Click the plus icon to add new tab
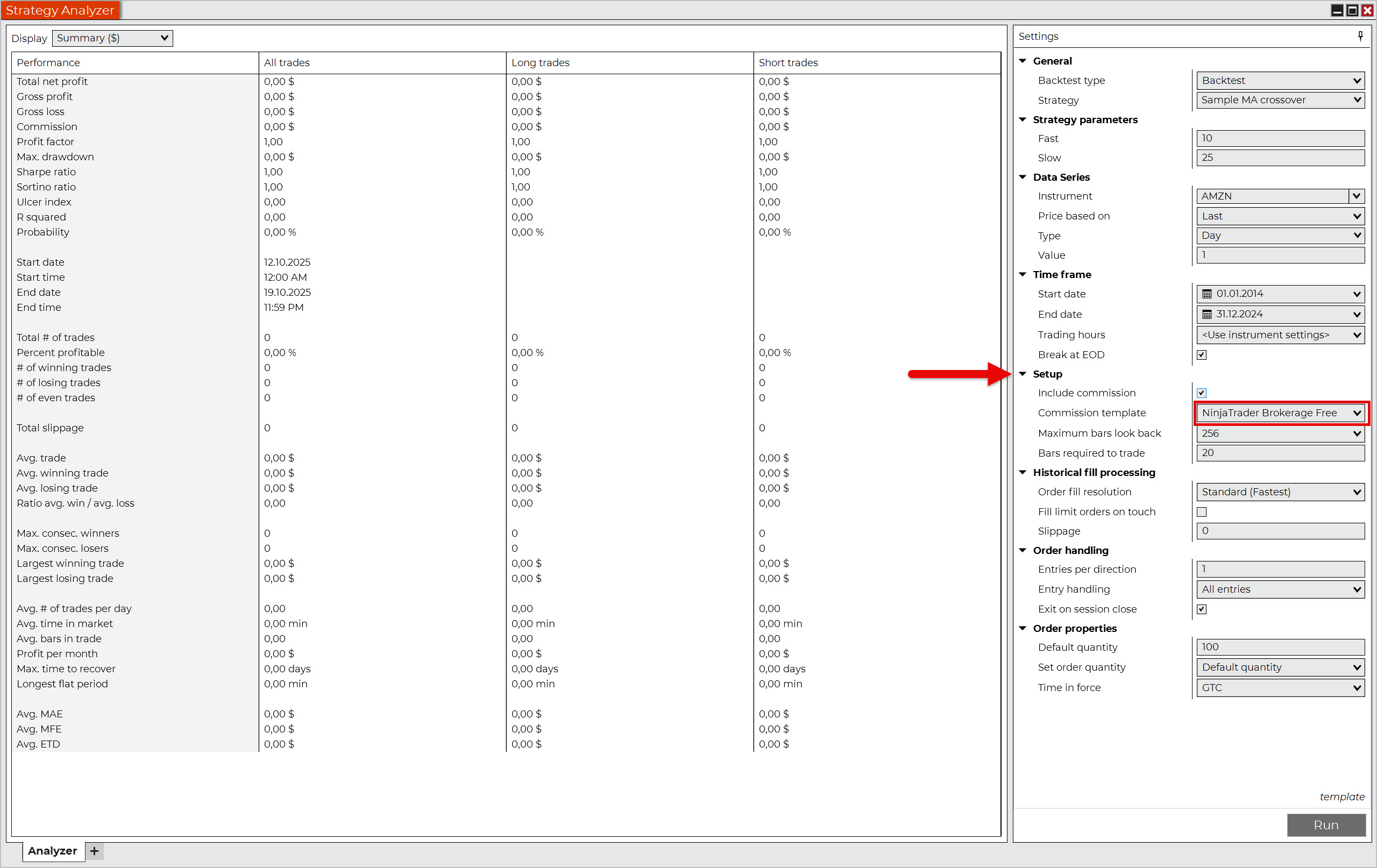1377x868 pixels. (94, 851)
